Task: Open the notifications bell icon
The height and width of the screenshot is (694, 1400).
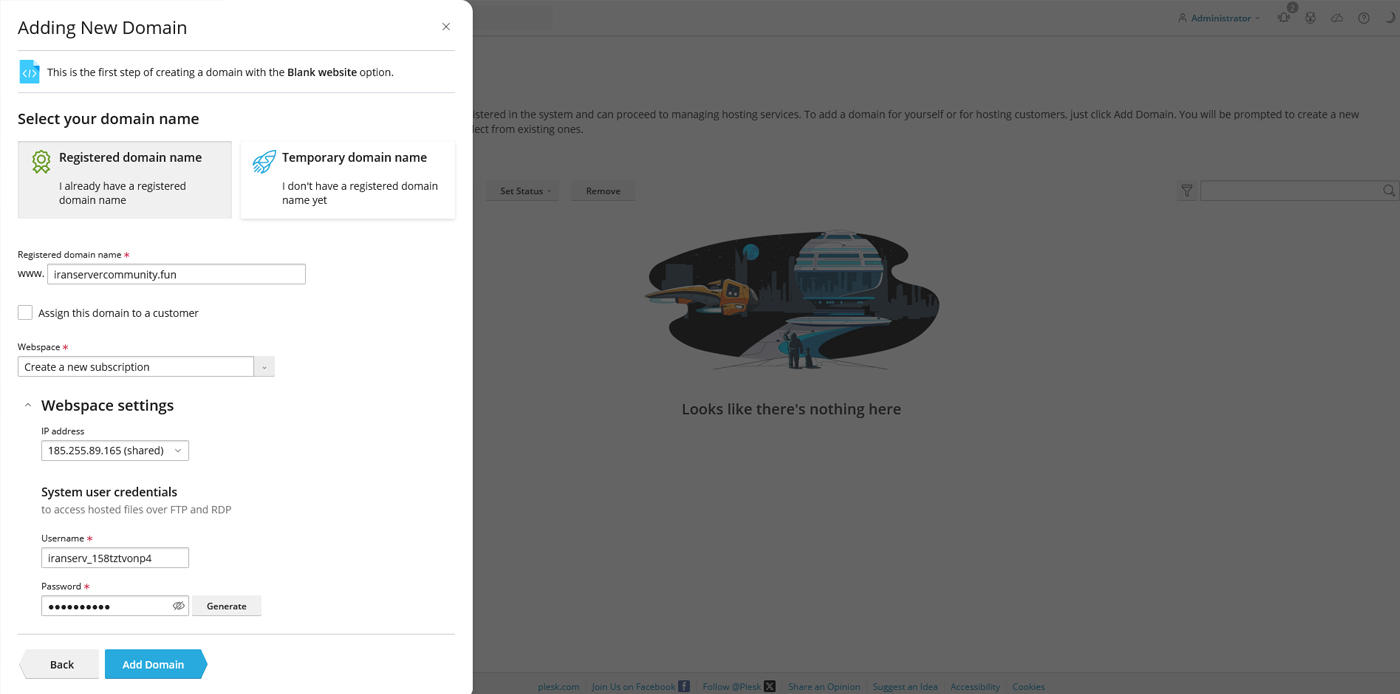Action: [x=1283, y=18]
